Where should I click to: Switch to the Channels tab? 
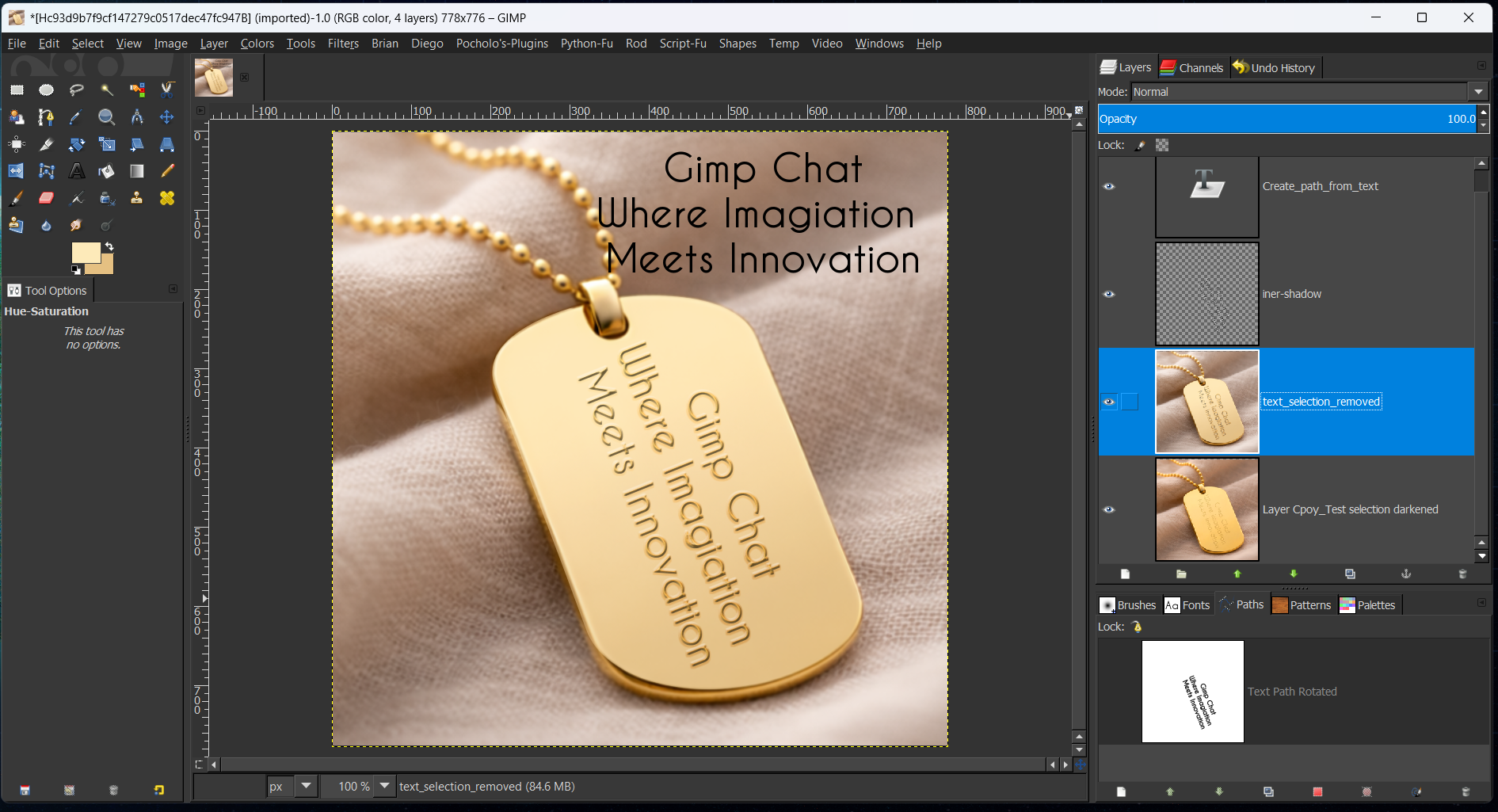(x=1192, y=68)
